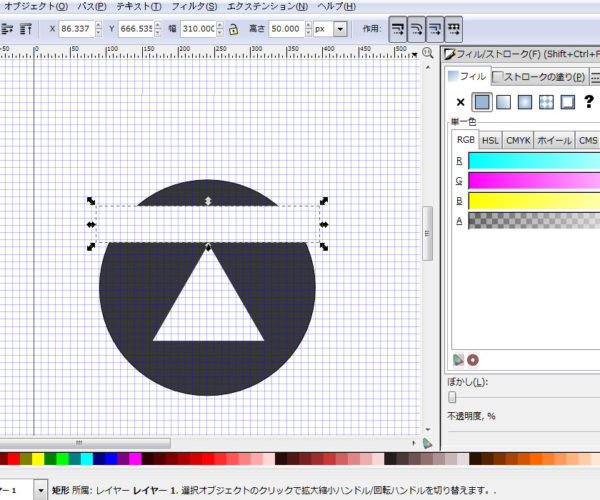Click the color managed icon below sliders
600x500 pixels.
click(x=458, y=360)
